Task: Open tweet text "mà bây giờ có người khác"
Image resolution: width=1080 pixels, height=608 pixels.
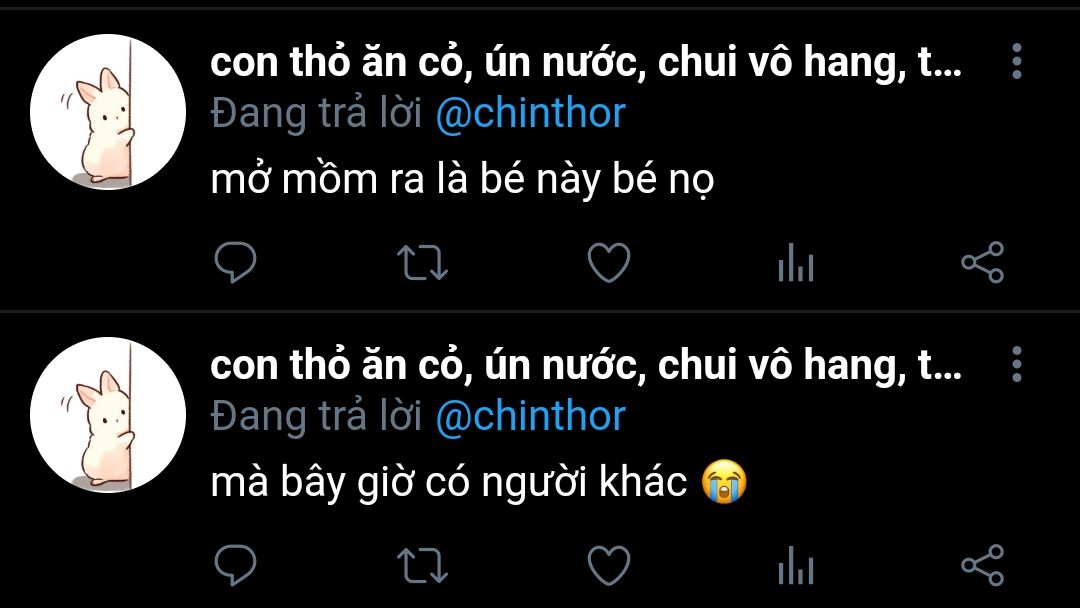Action: (x=450, y=483)
